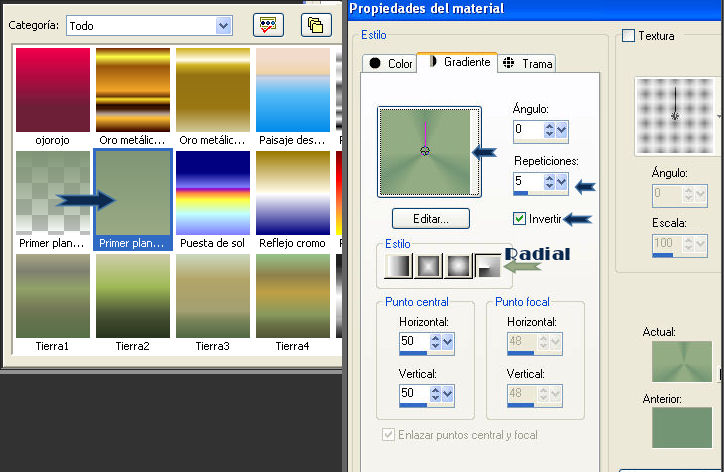Select the sunburst gradient style icon
724x472 pixels.
pyautogui.click(x=458, y=266)
